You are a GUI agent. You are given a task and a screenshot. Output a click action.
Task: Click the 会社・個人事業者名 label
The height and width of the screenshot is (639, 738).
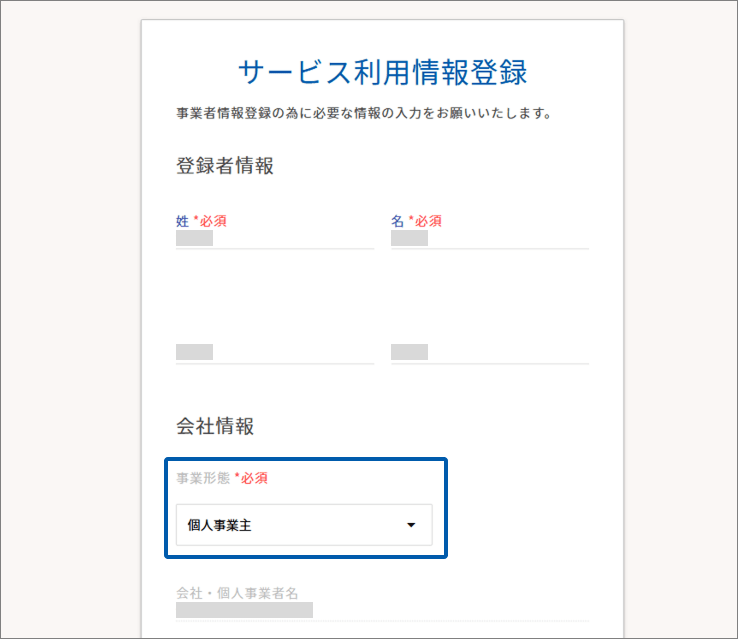click(237, 593)
